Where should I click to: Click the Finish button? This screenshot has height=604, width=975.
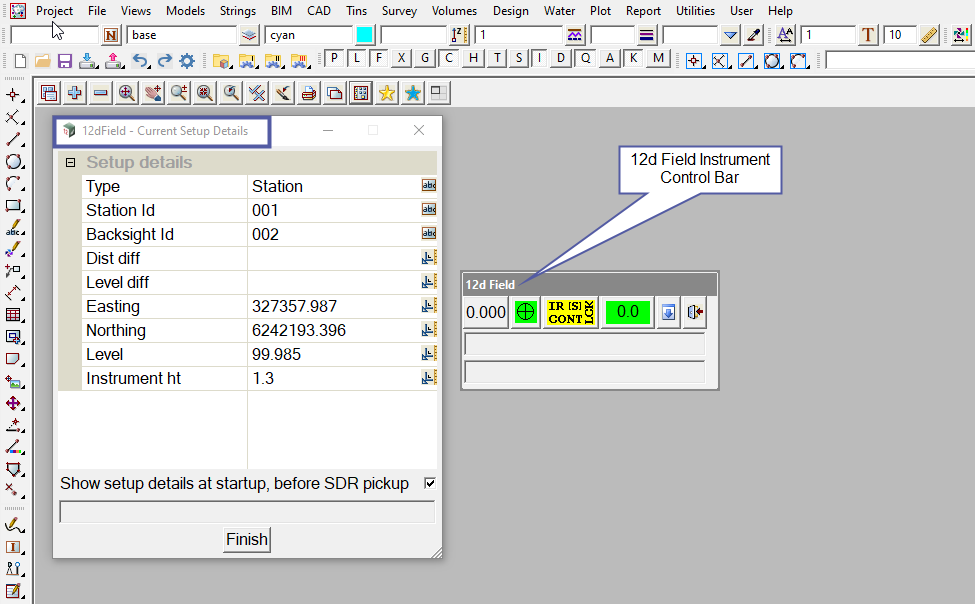tap(246, 539)
